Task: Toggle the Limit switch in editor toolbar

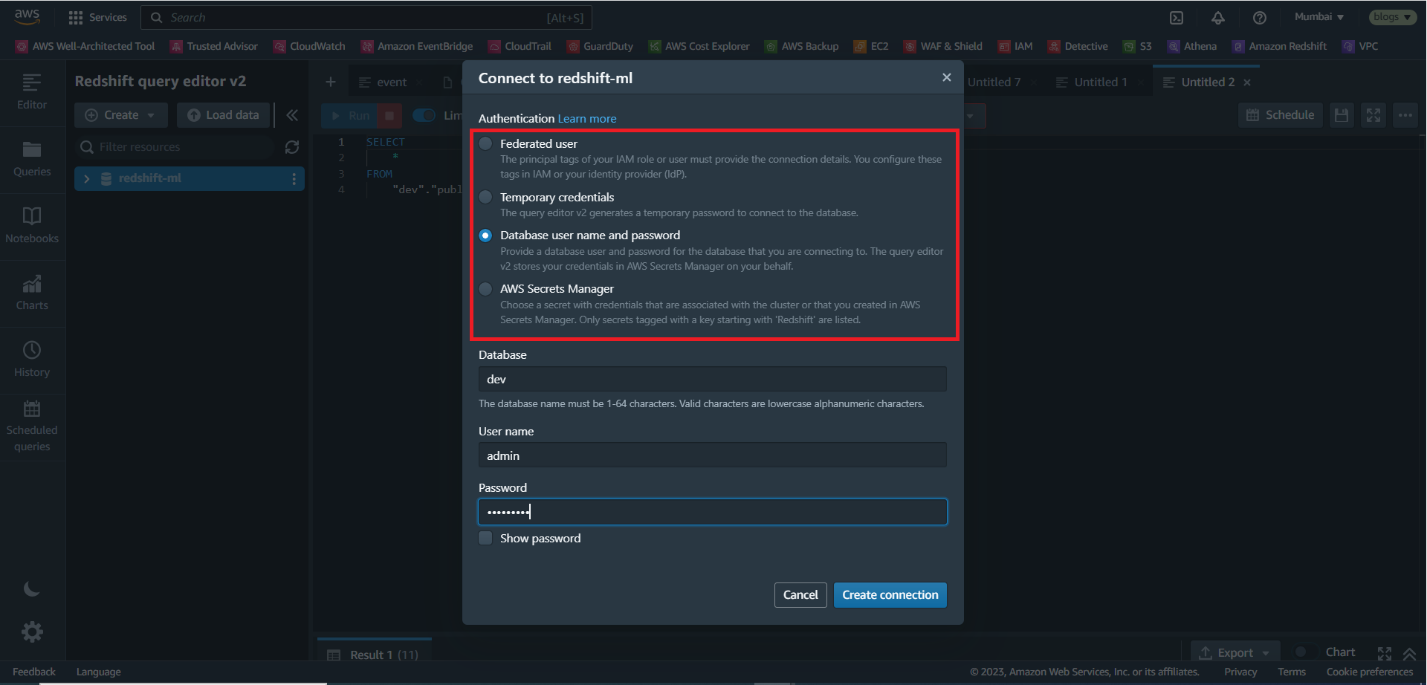Action: pos(425,115)
